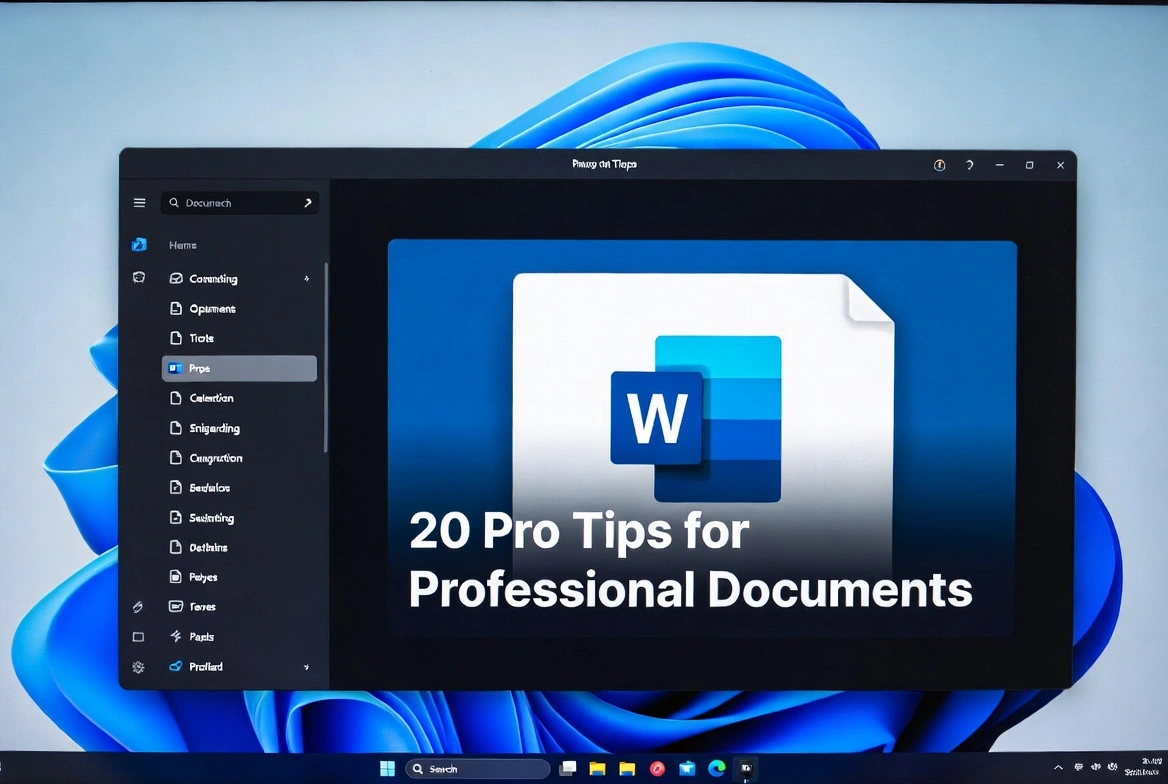Viewport: 1168px width, 784px height.
Task: Select the highlighted Props menu item
Action: [238, 368]
